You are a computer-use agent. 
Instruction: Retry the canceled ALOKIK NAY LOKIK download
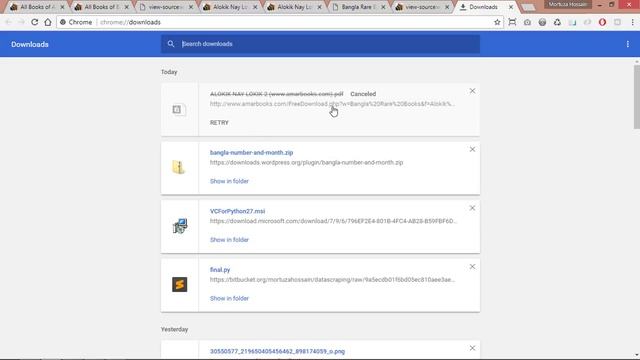click(x=219, y=122)
